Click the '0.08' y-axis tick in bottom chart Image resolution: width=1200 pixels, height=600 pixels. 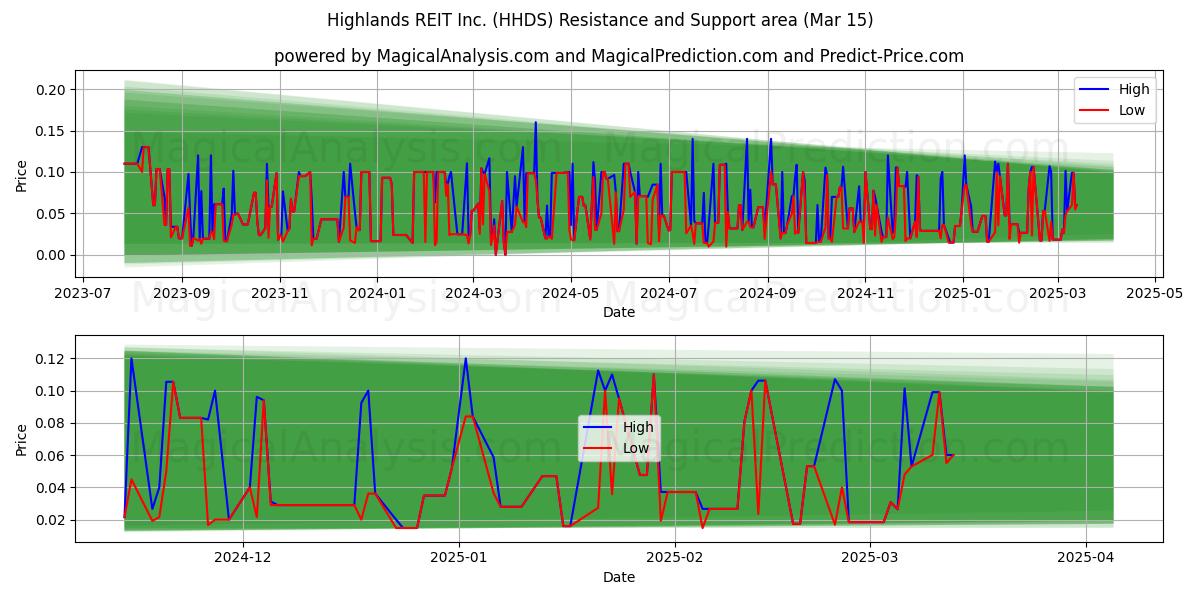point(52,424)
